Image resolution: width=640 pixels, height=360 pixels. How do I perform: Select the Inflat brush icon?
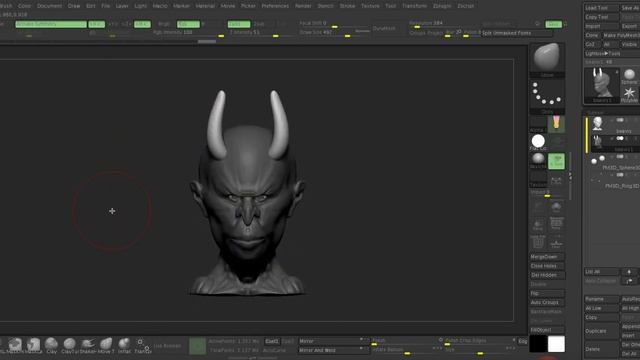[124, 344]
